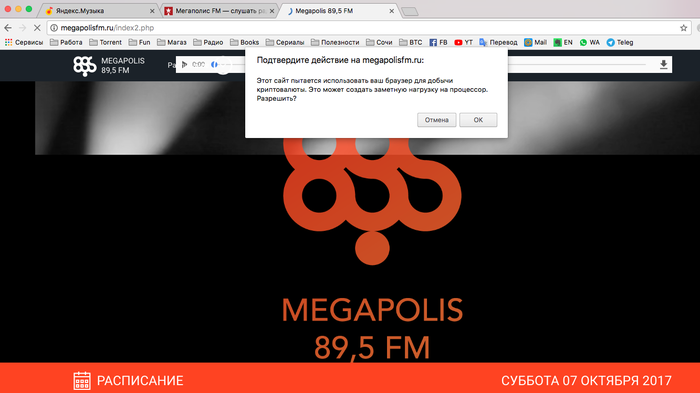700x393 pixels.
Task: Bookmark this page with the star icon
Action: pos(683,28)
